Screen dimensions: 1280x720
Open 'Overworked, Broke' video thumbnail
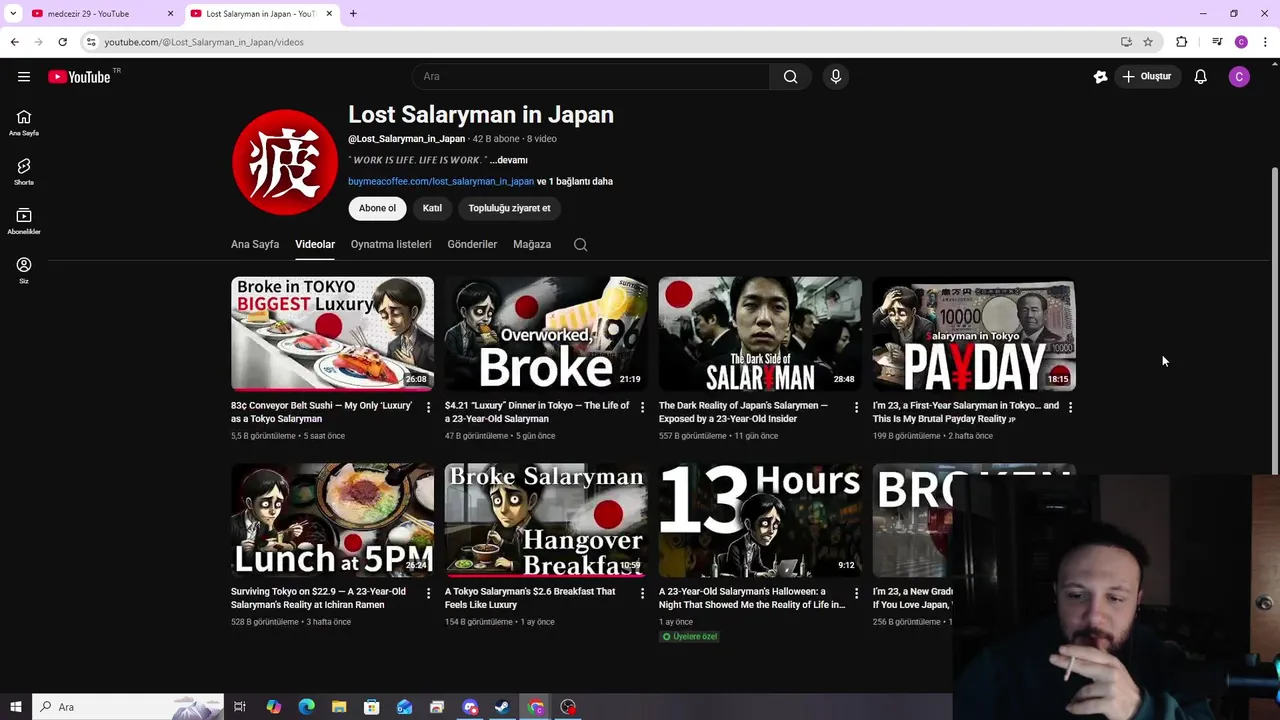pyautogui.click(x=546, y=333)
